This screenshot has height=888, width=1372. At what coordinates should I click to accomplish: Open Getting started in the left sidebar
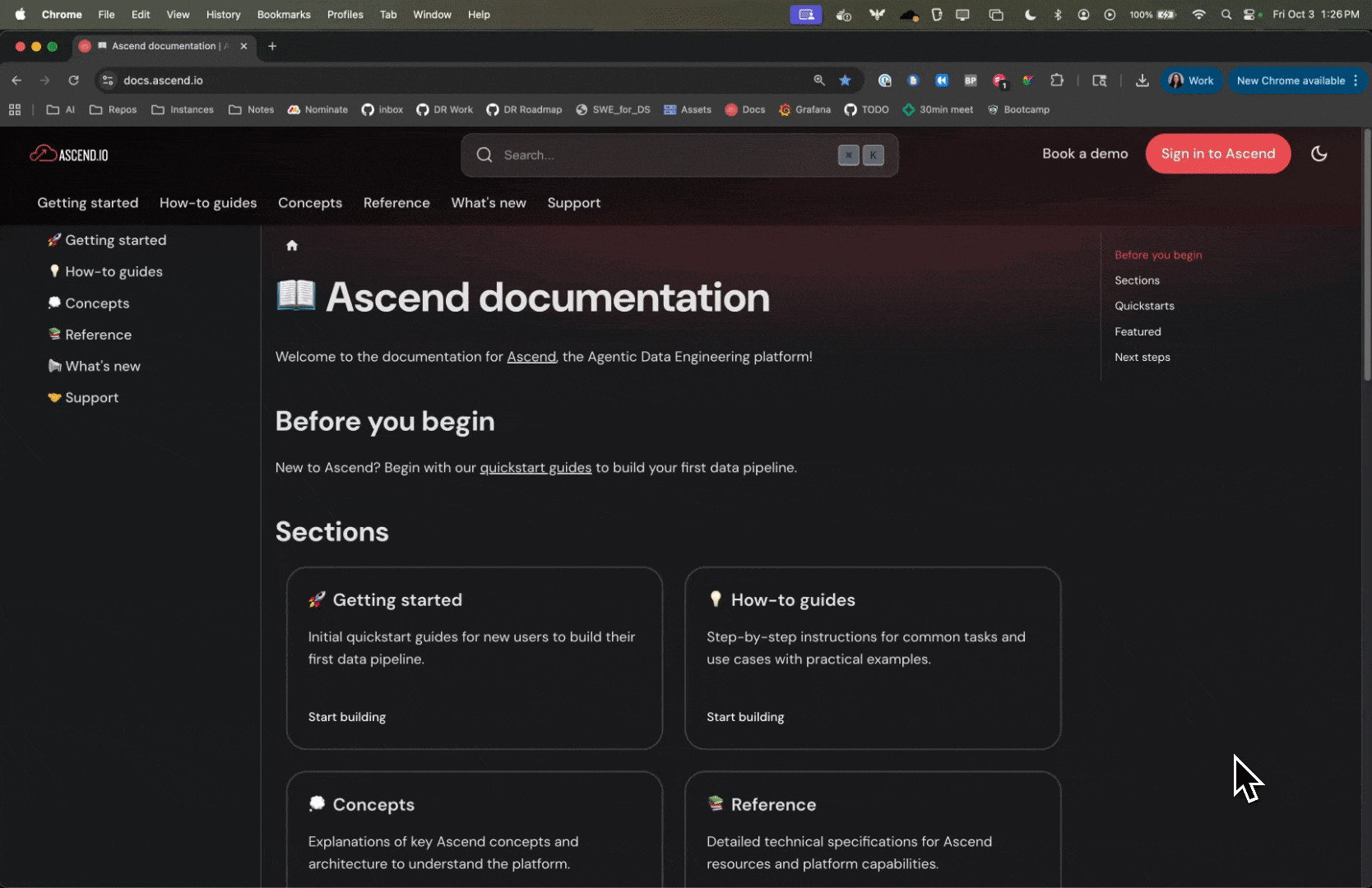click(107, 240)
